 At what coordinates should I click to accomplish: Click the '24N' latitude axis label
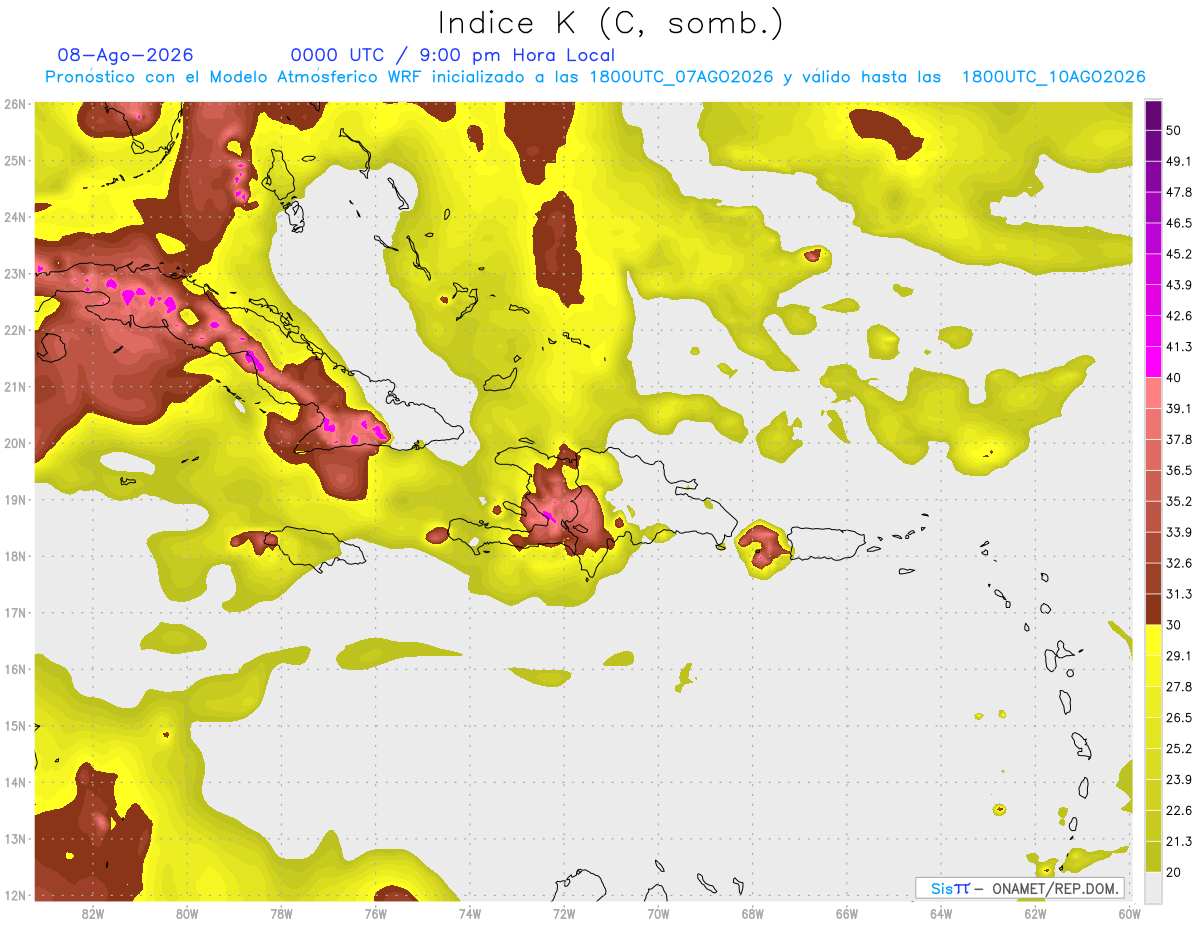(14, 217)
